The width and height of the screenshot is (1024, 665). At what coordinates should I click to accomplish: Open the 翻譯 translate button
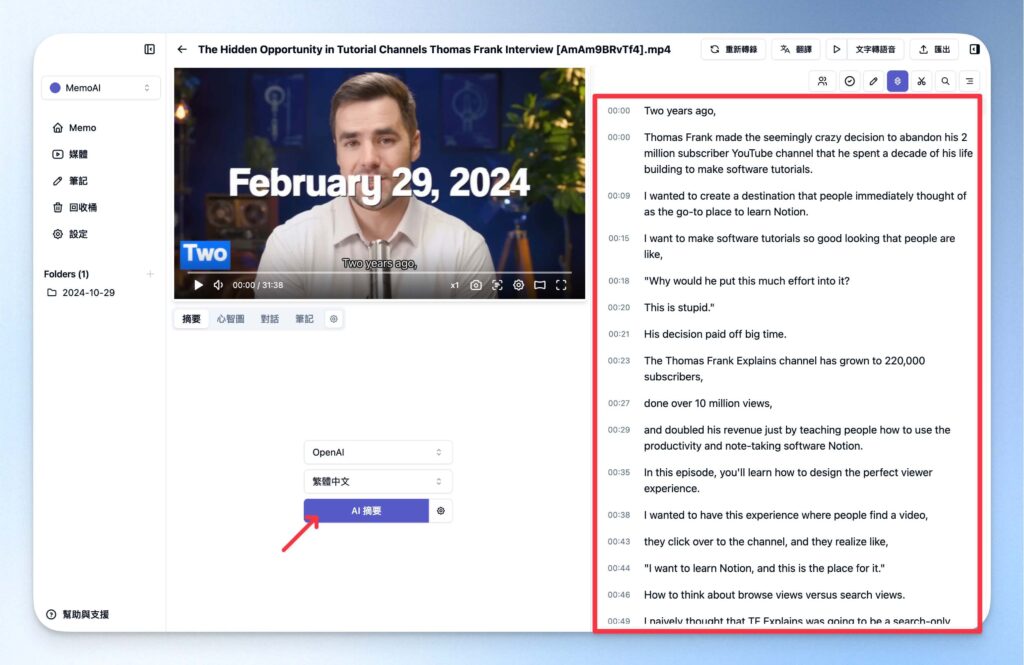pyautogui.click(x=796, y=49)
